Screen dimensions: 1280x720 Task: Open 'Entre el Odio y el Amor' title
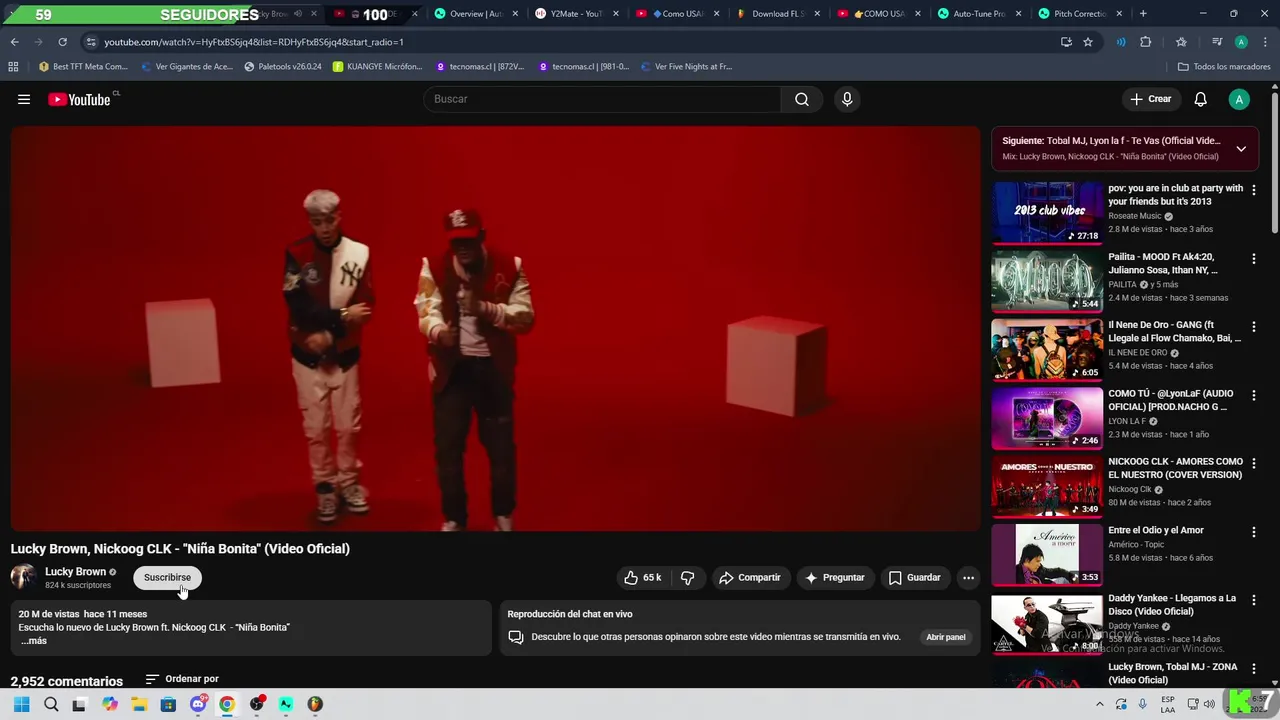1156,530
